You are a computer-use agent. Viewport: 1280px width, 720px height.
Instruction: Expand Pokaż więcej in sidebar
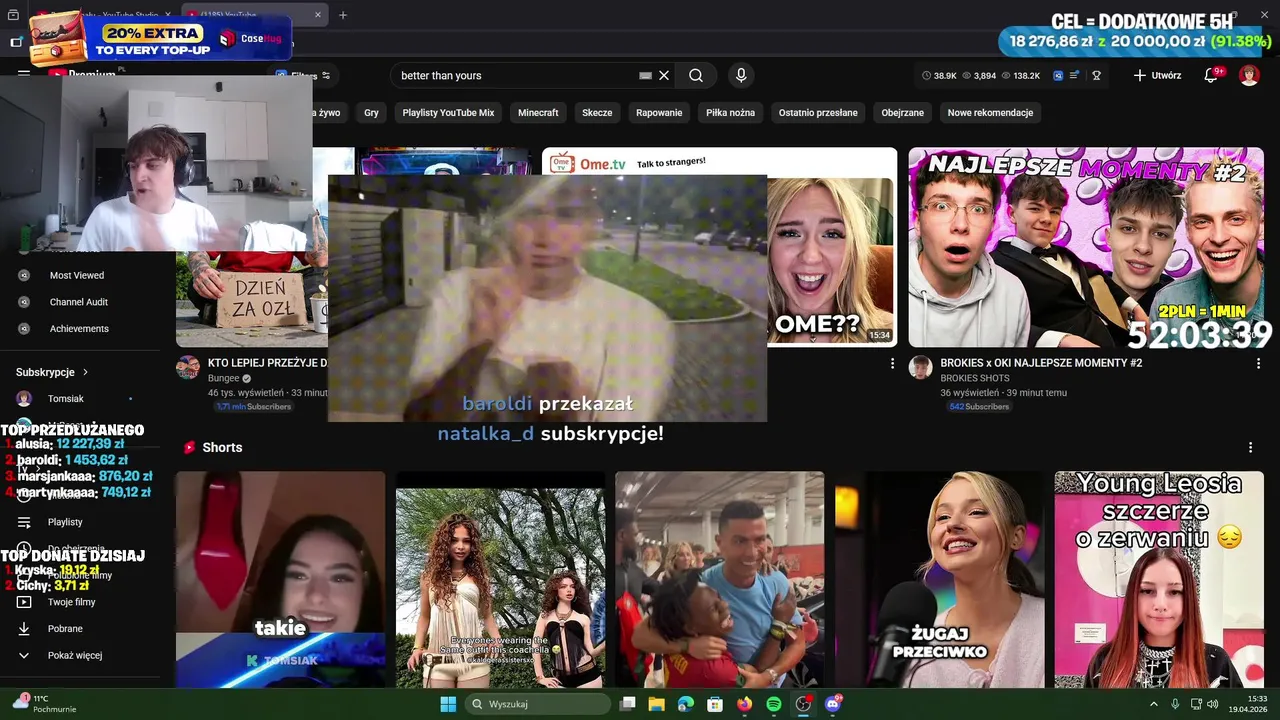tap(75, 656)
